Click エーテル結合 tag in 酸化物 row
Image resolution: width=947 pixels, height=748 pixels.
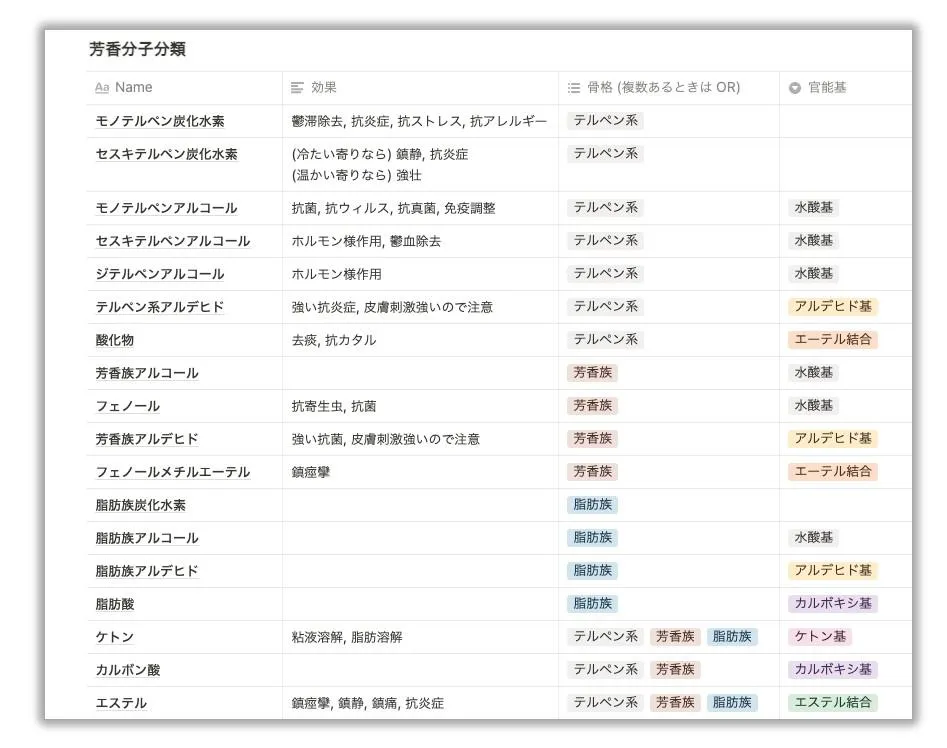832,340
